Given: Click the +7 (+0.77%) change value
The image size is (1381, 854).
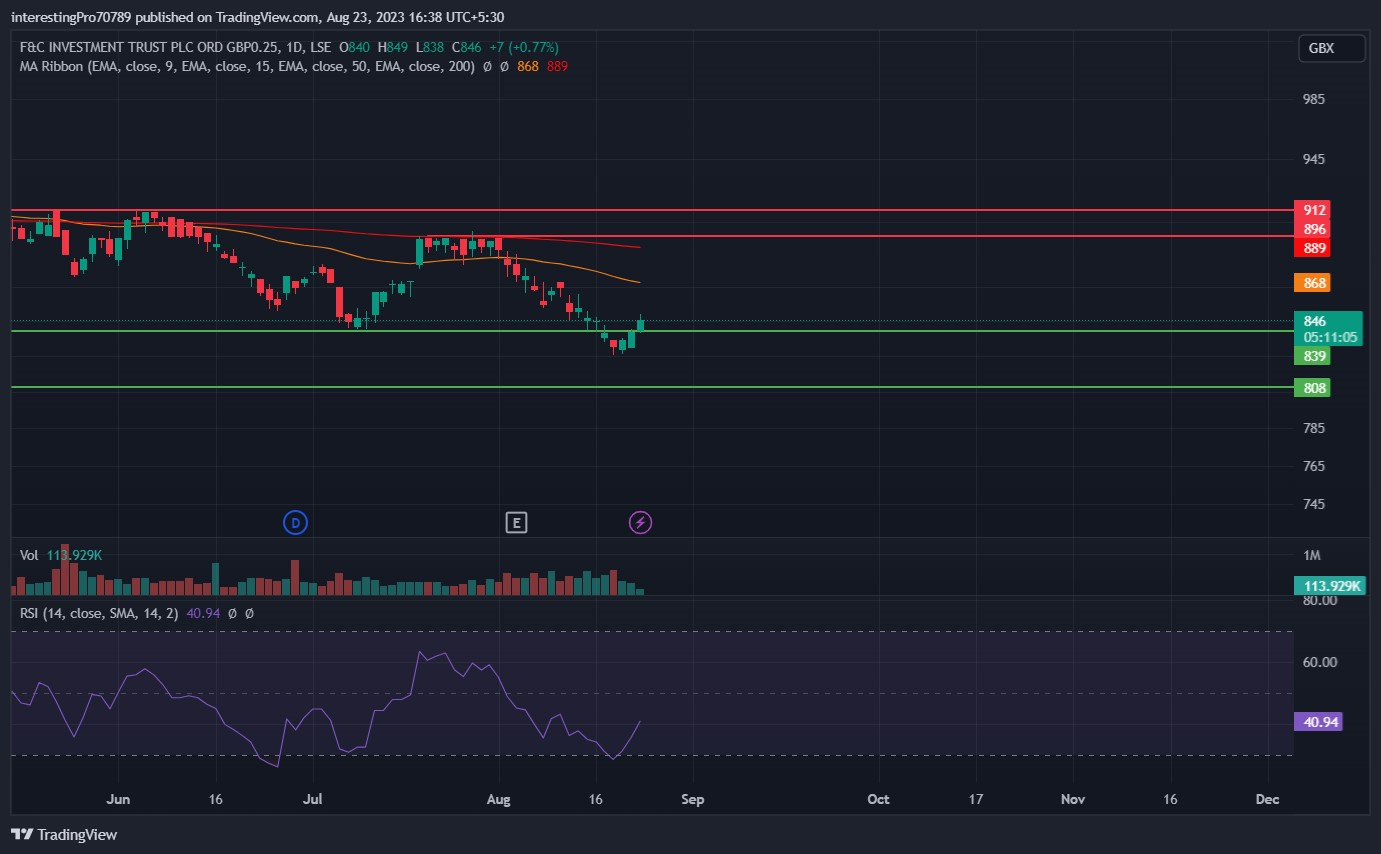Looking at the screenshot, I should click(524, 47).
